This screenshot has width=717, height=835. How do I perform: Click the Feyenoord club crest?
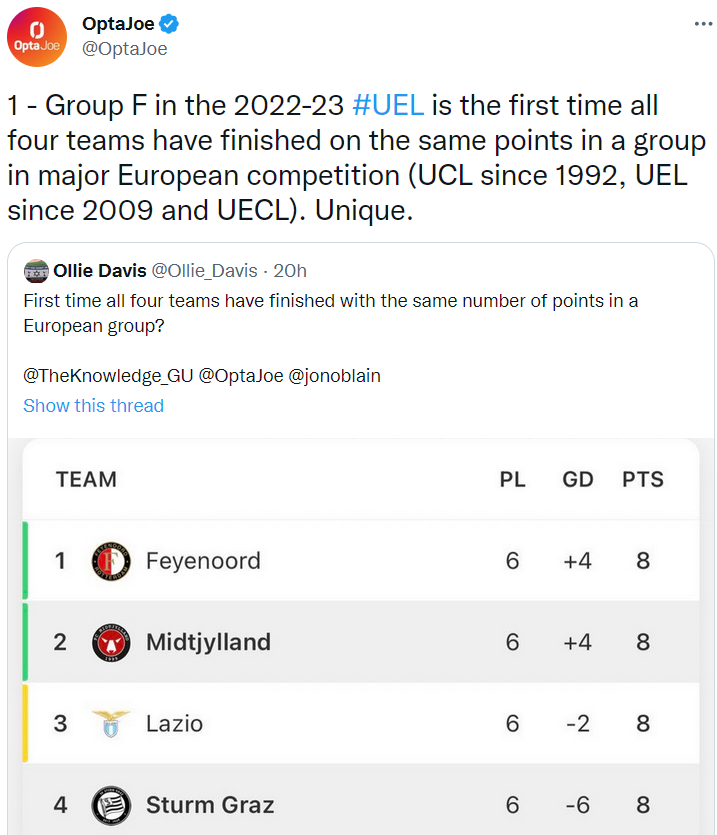110,561
